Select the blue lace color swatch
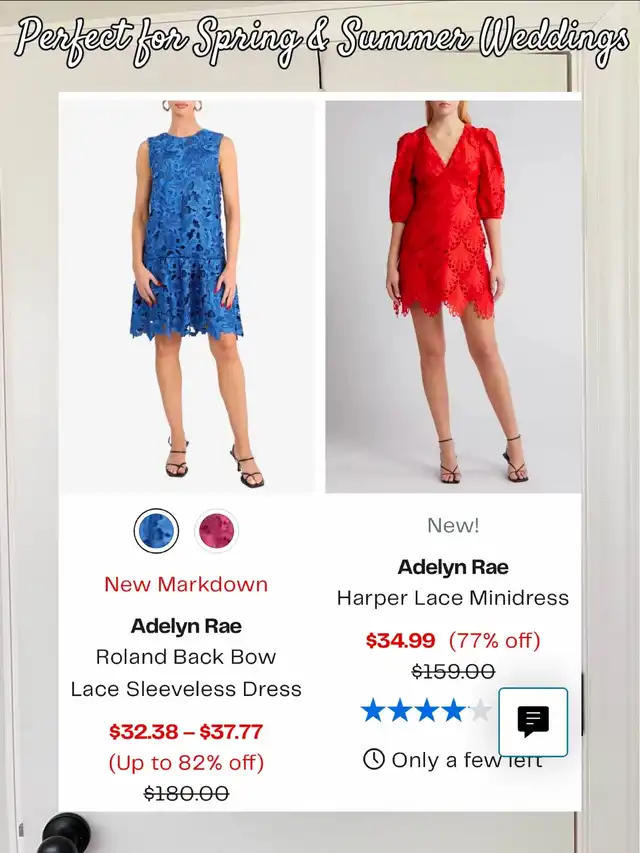Screen dimensions: 640x853 click(x=156, y=531)
